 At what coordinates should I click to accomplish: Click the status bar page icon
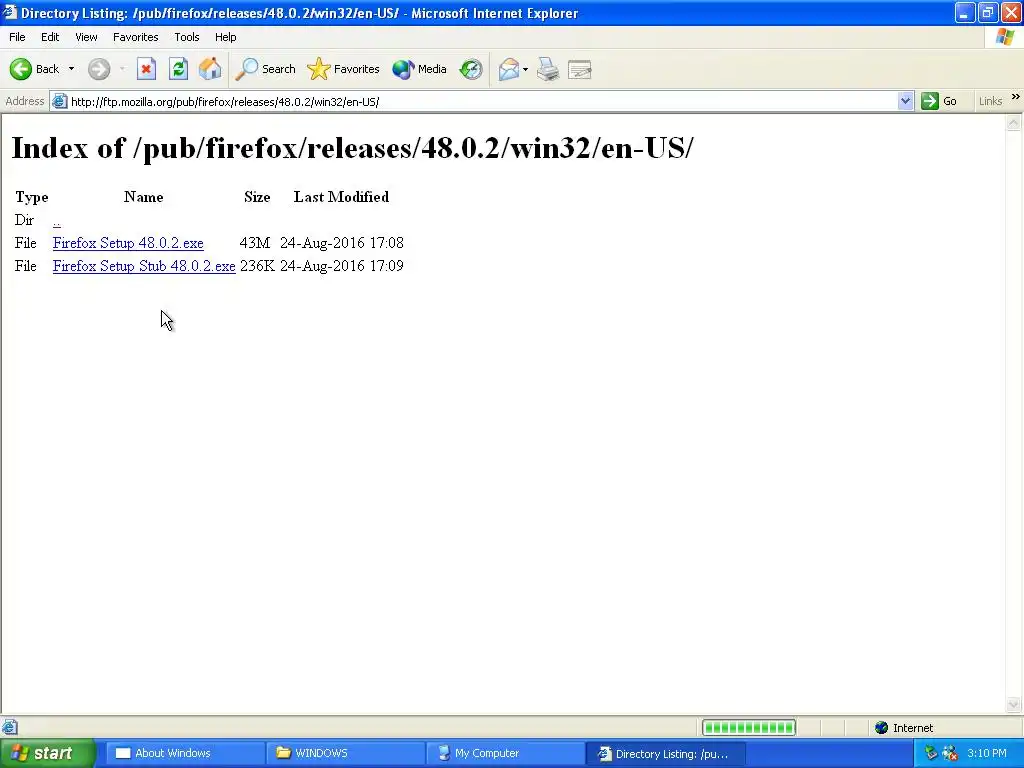coord(9,727)
